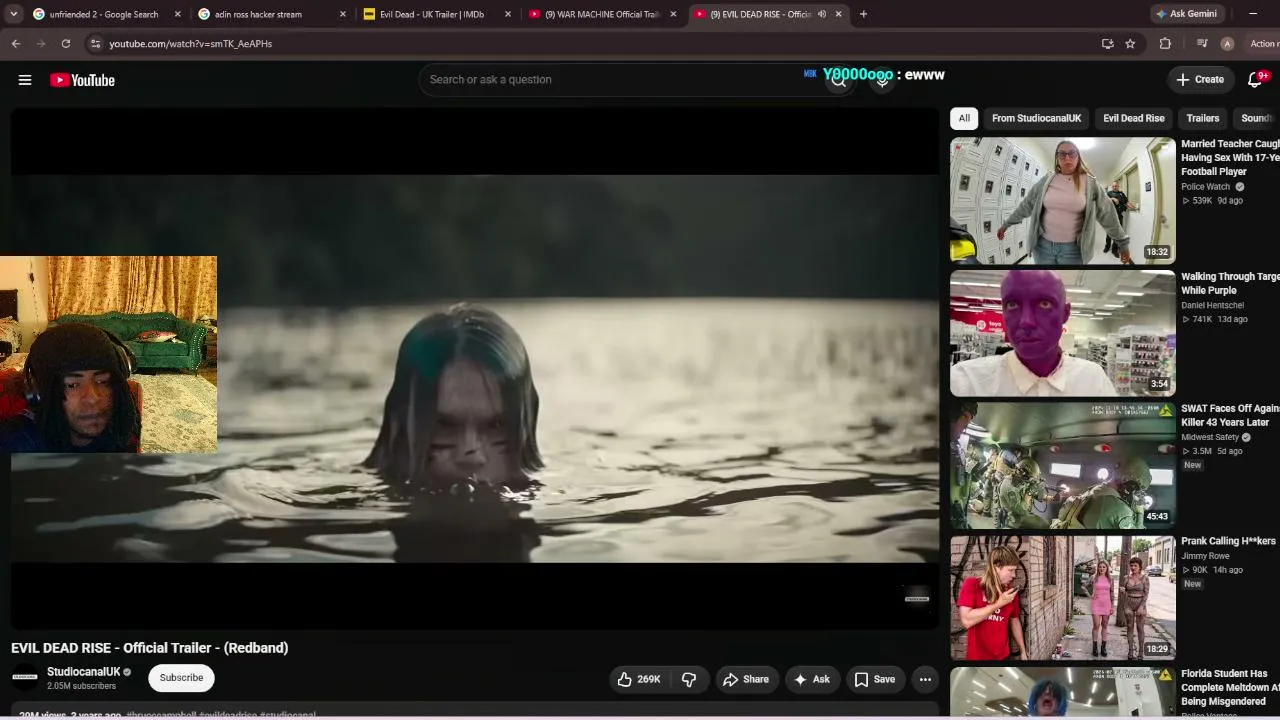The width and height of the screenshot is (1280, 720).
Task: Reload the current page
Action: (66, 44)
